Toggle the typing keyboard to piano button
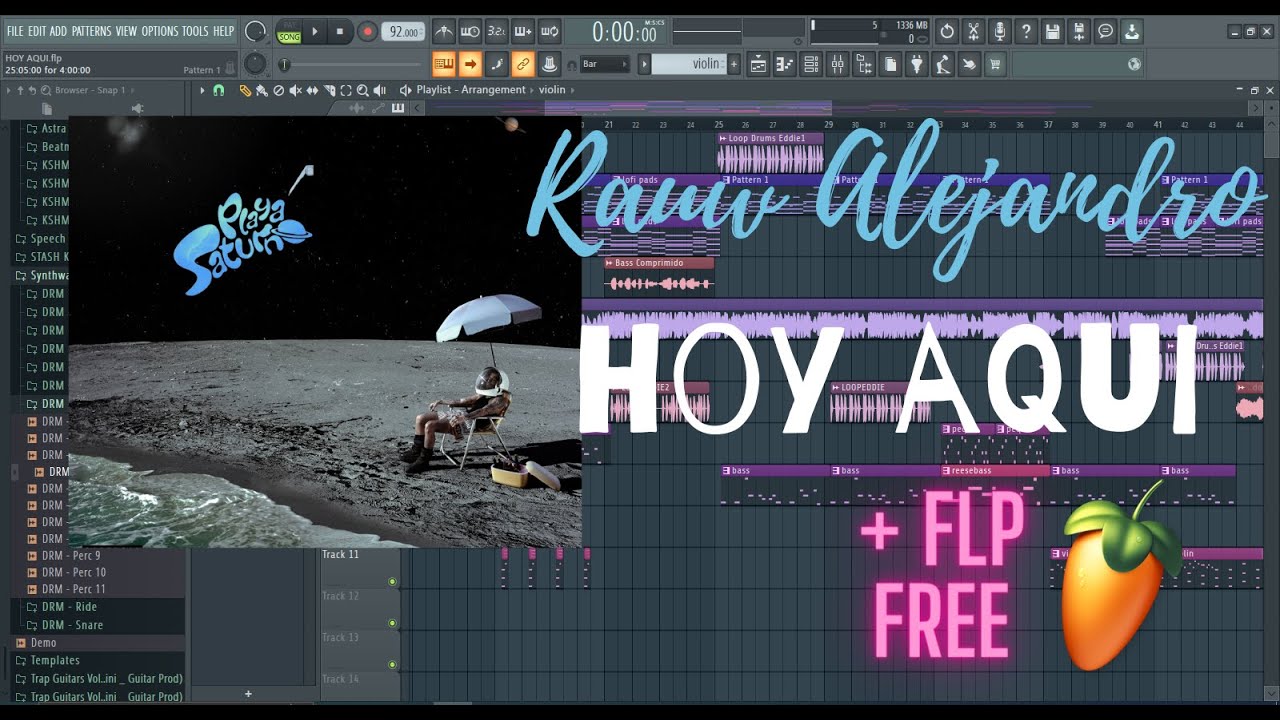1280x720 pixels. coord(444,65)
